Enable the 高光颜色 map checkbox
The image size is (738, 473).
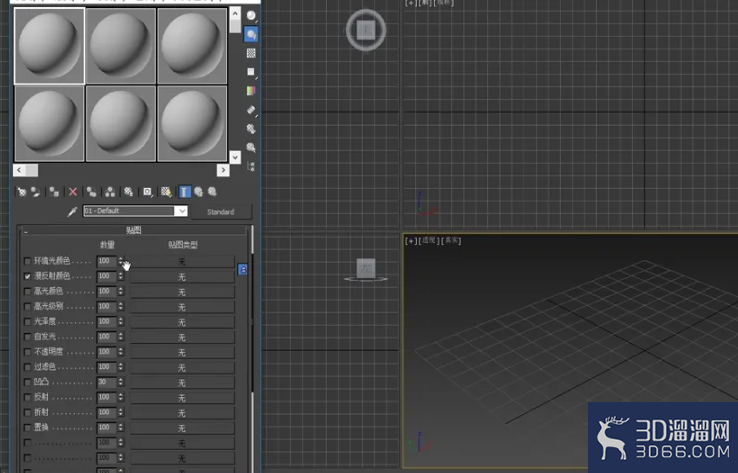pyautogui.click(x=27, y=291)
